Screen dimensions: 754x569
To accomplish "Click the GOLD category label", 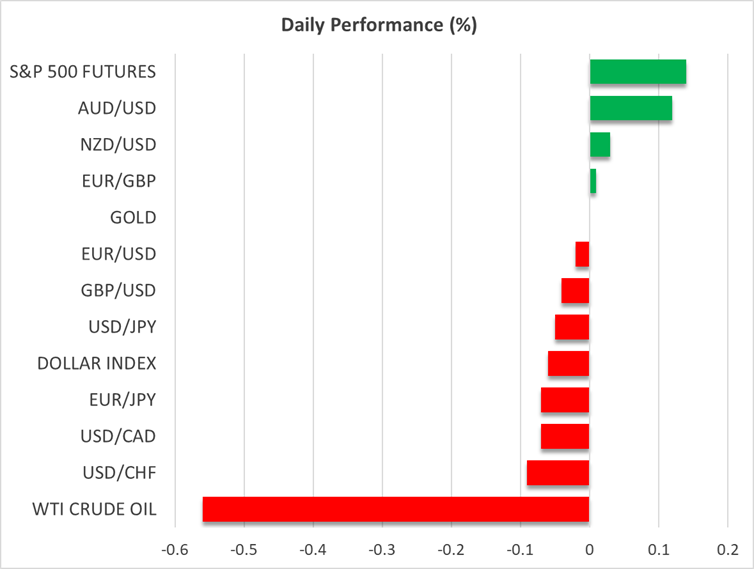I will (133, 217).
